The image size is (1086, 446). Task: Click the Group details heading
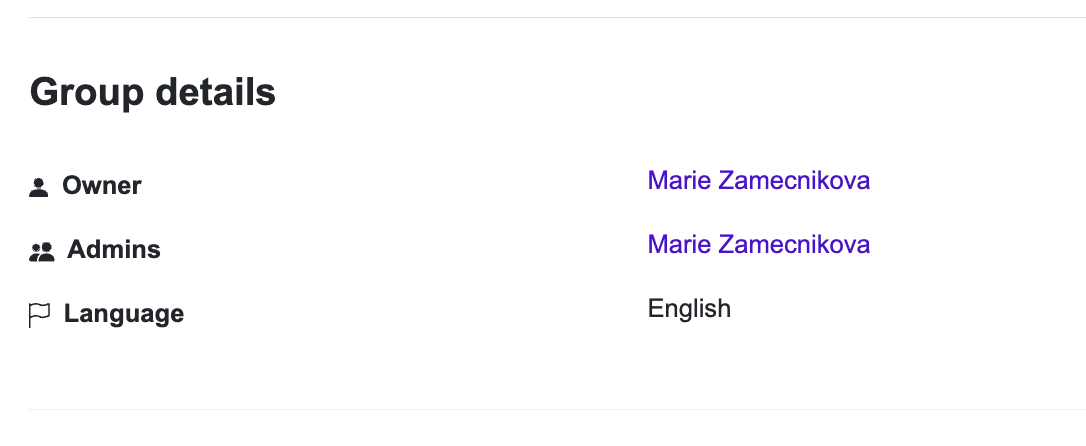coord(153,93)
